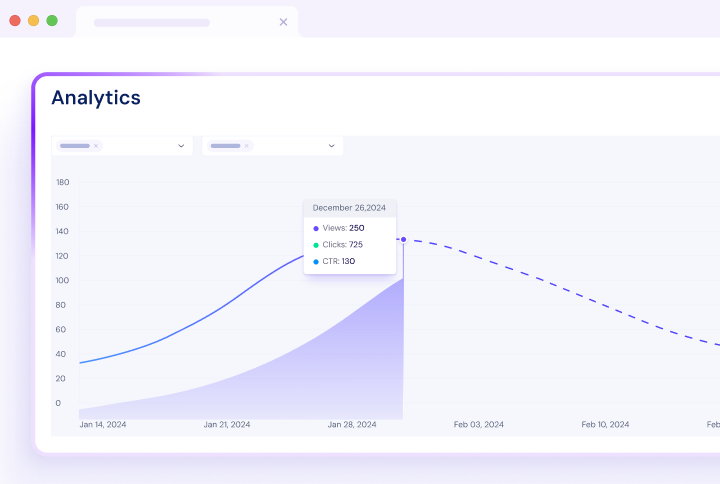This screenshot has height=484, width=720.
Task: Click the Feb 03, 2024 axis label
Action: pos(479,425)
